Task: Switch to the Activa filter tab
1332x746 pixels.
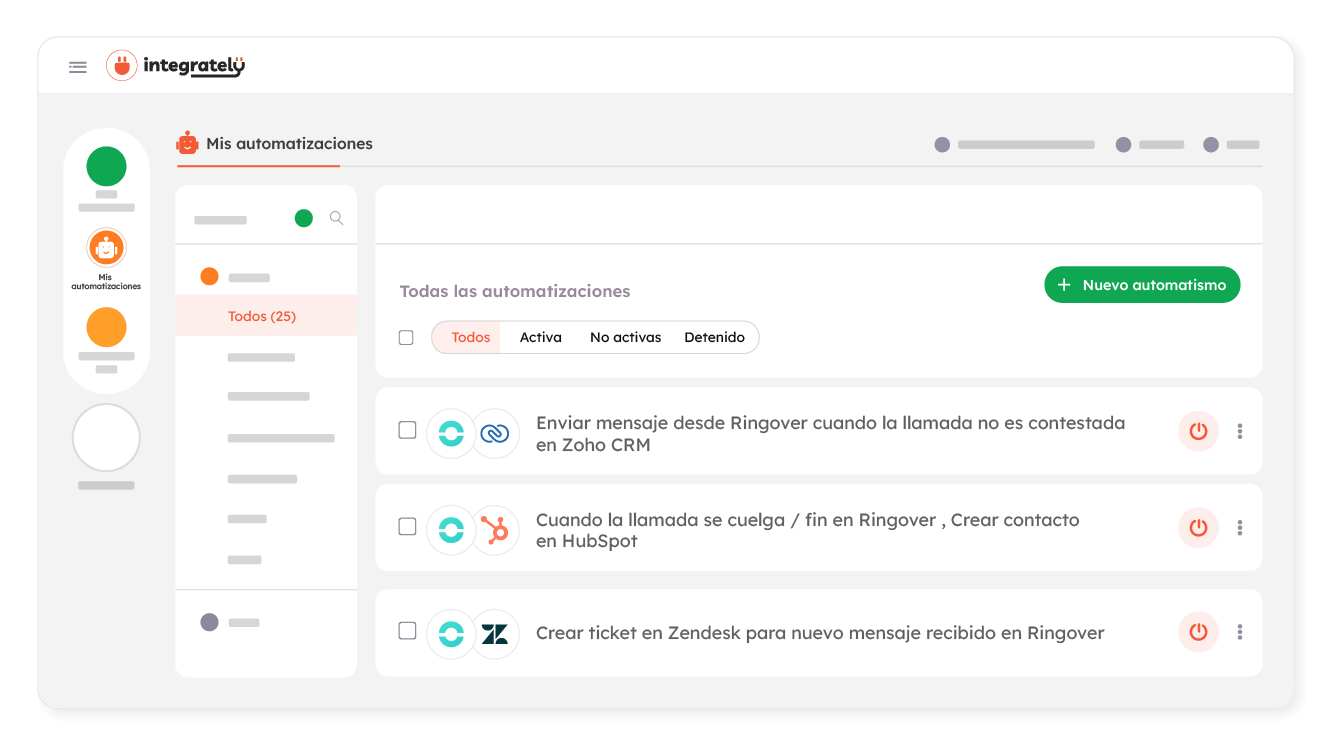Action: coord(540,337)
